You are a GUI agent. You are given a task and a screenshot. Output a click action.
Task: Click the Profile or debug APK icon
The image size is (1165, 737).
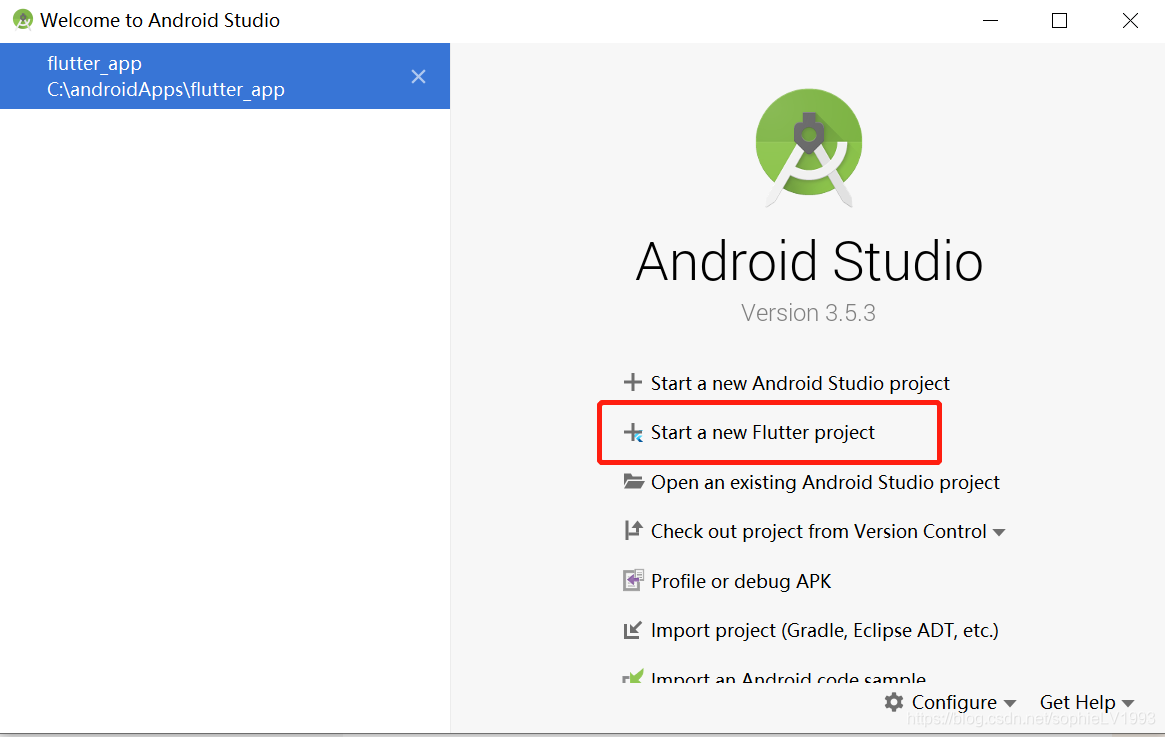(633, 580)
